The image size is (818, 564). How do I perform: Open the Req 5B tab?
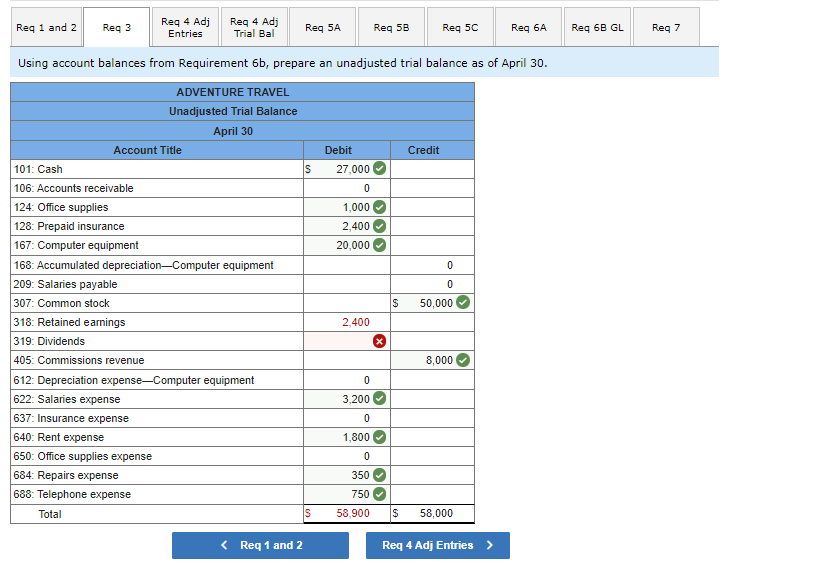tap(391, 27)
